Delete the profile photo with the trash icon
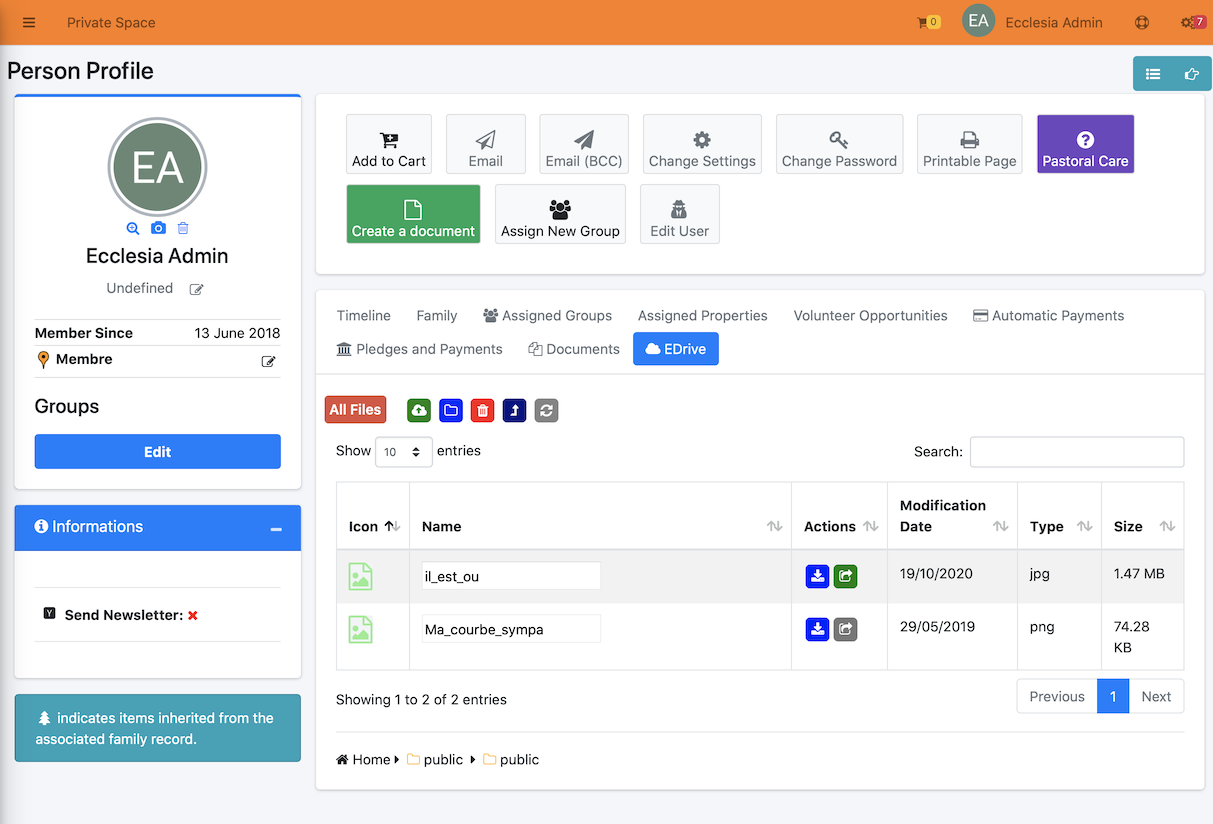Image resolution: width=1213 pixels, height=824 pixels. [x=183, y=228]
